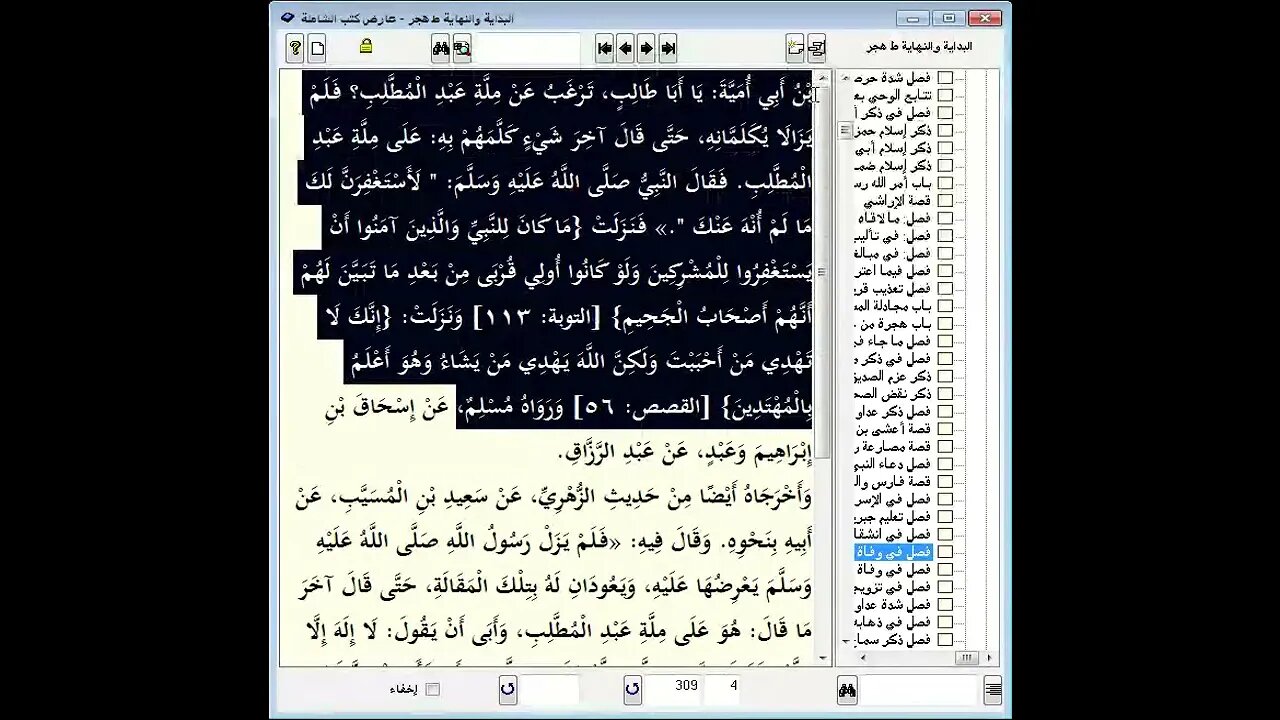
Task: Toggle the إخفاء checkbox
Action: (x=433, y=689)
